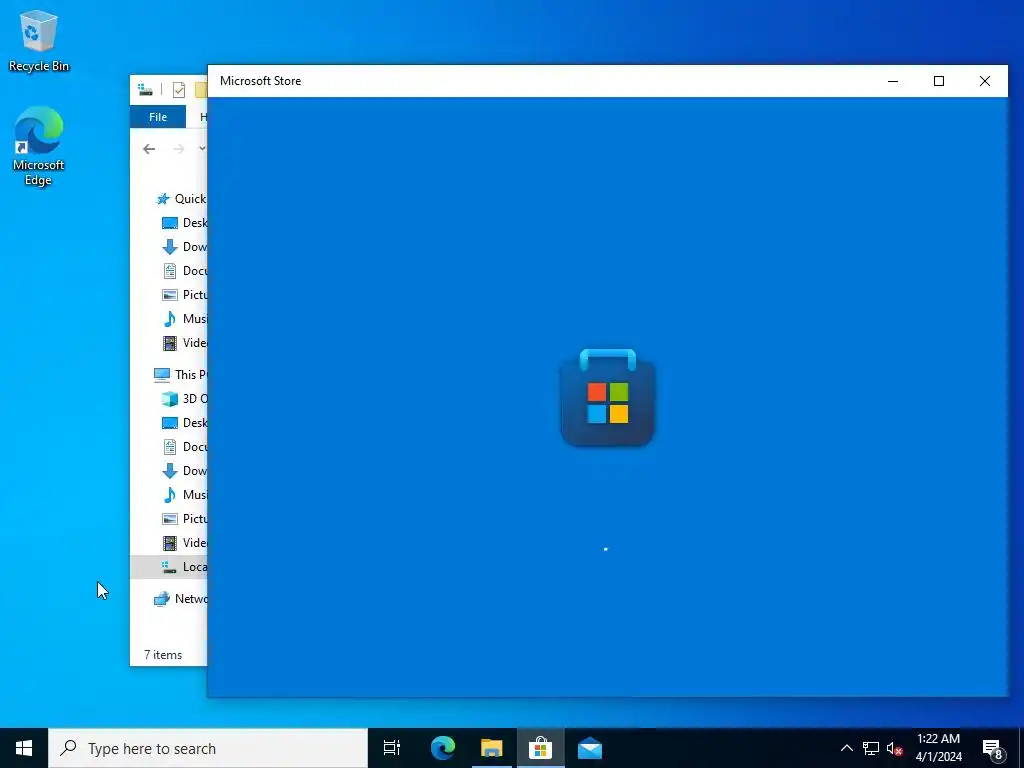Open the clock and date flyout
The width and height of the screenshot is (1024, 768).
click(938, 748)
